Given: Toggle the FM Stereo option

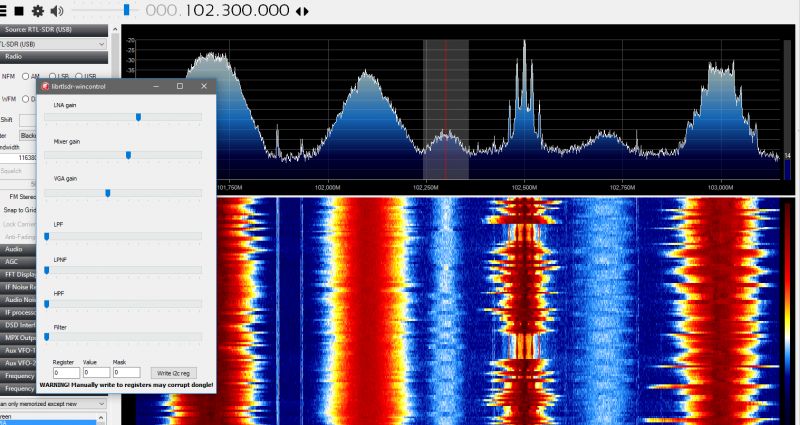Looking at the screenshot, I should [22, 196].
